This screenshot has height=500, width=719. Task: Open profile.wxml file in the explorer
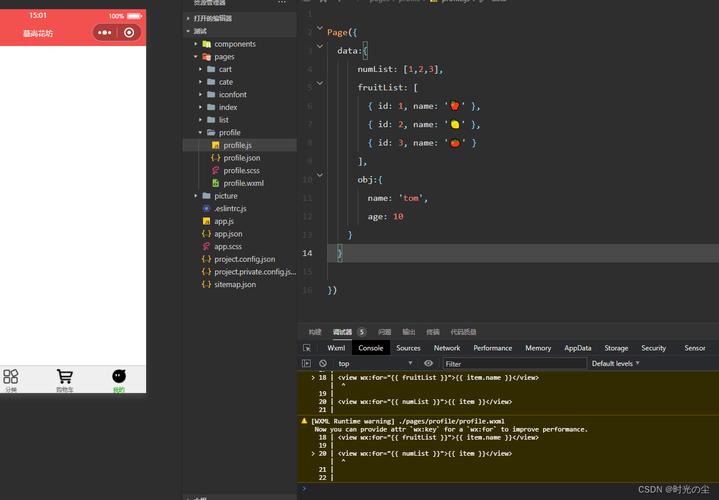[x=243, y=183]
